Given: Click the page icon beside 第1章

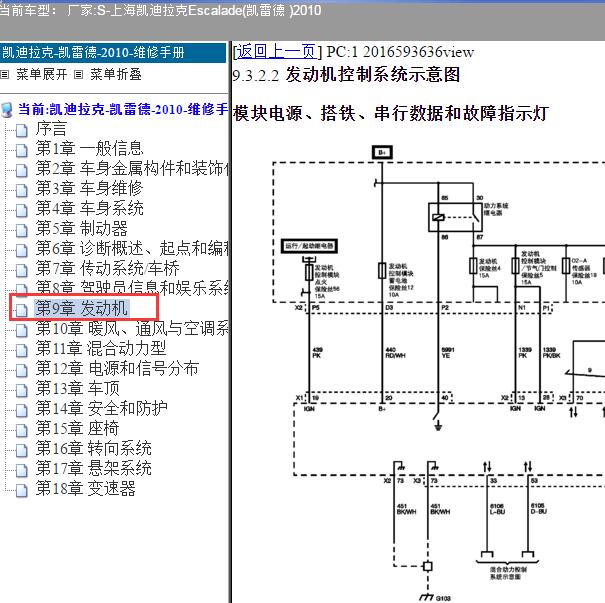Looking at the screenshot, I should tap(22, 150).
